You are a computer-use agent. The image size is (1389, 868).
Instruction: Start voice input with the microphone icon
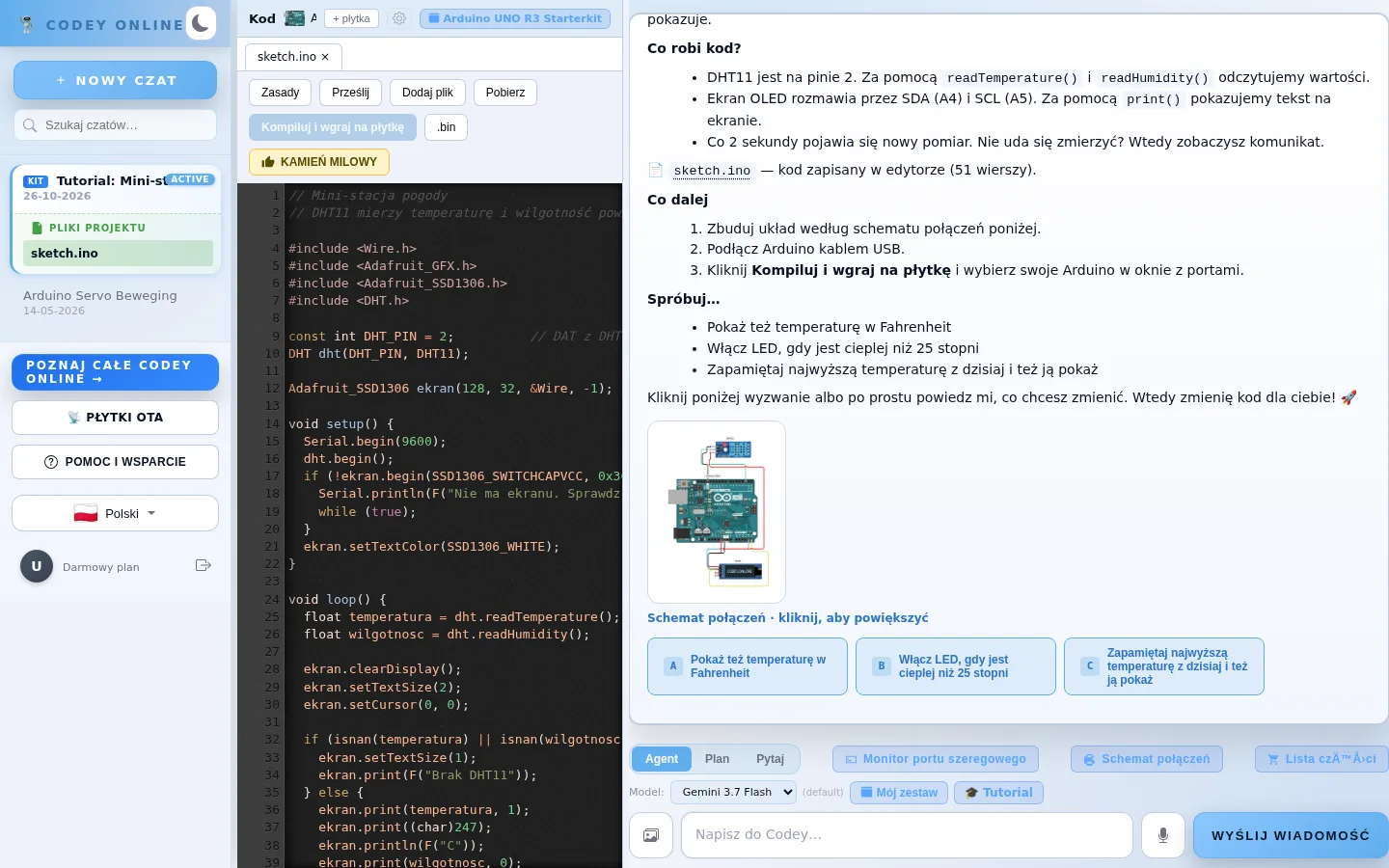coord(1163,835)
